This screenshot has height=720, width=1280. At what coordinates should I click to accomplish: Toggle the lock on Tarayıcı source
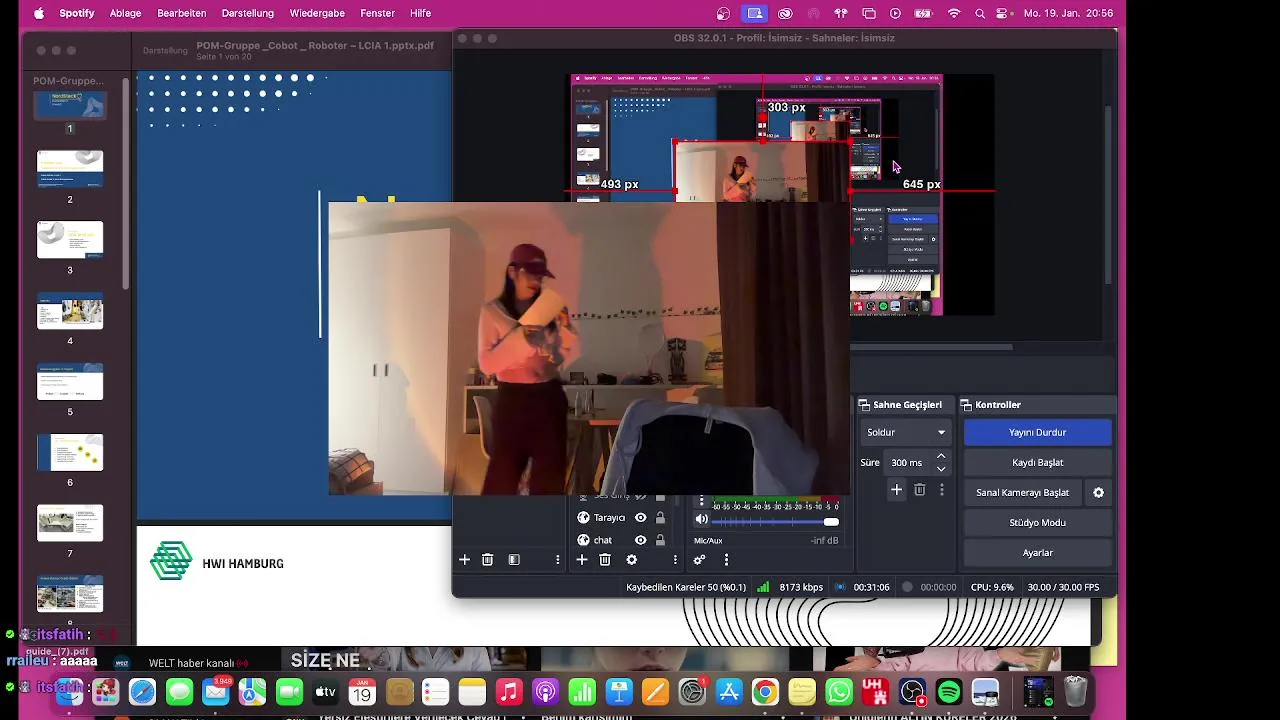(660, 518)
